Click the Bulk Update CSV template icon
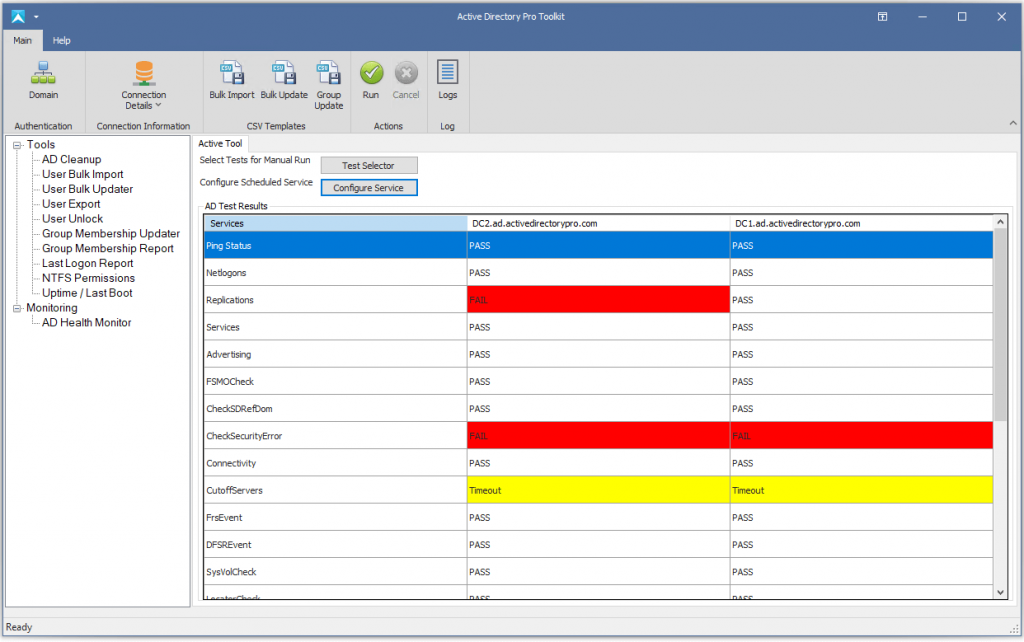The height and width of the screenshot is (642, 1024). [284, 73]
